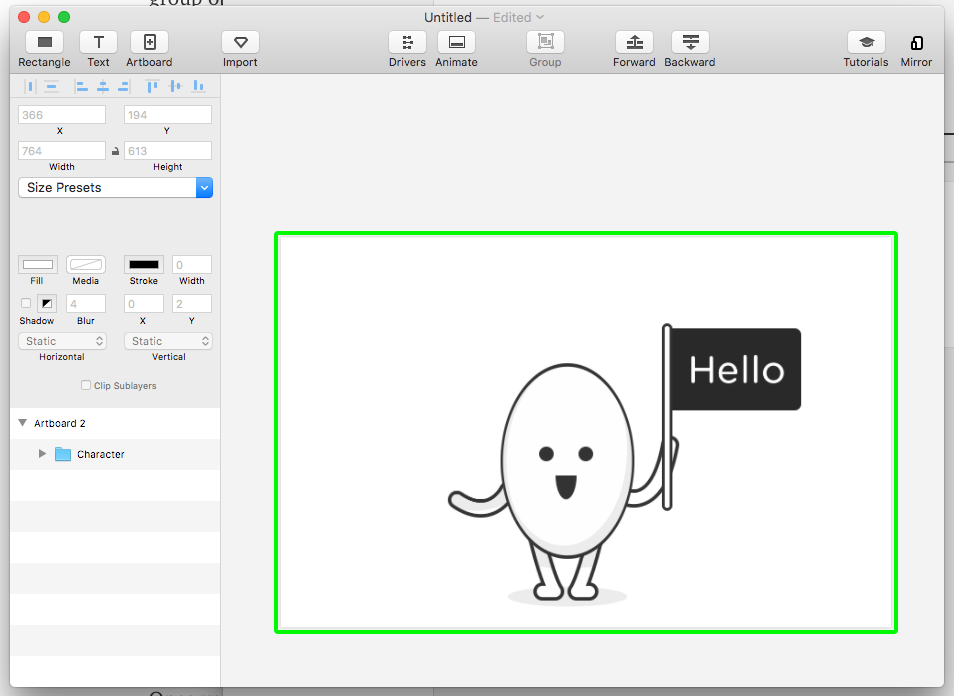This screenshot has height=696, width=954.
Task: Open the Drivers panel
Action: point(407,42)
